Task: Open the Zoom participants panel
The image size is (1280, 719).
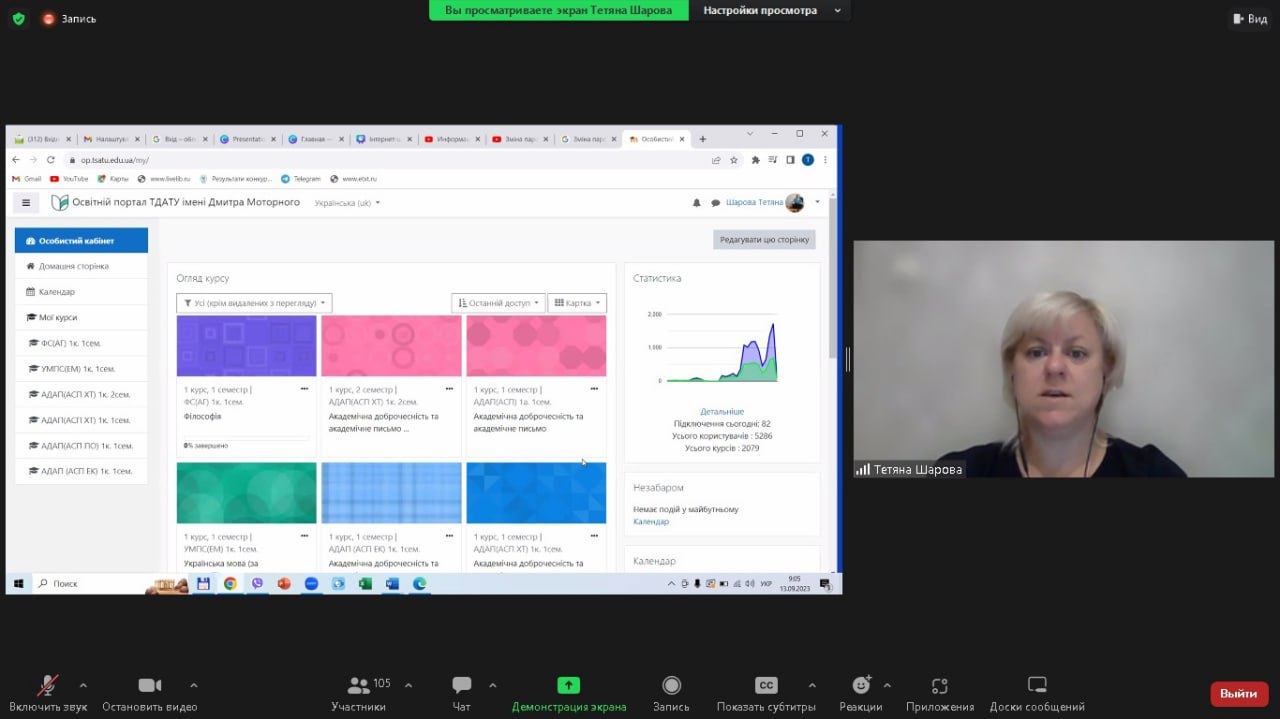Action: point(358,693)
